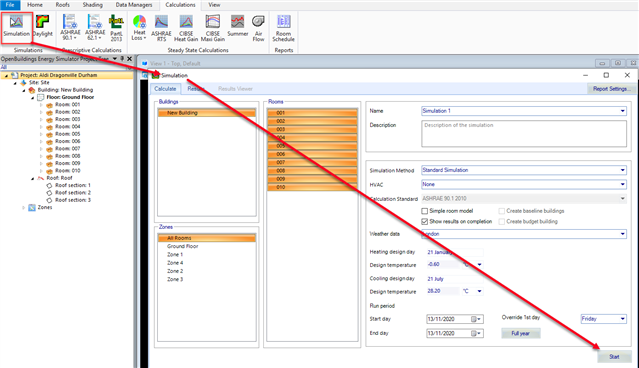Pin the Energy Simulator project tree panel

click(122, 59)
